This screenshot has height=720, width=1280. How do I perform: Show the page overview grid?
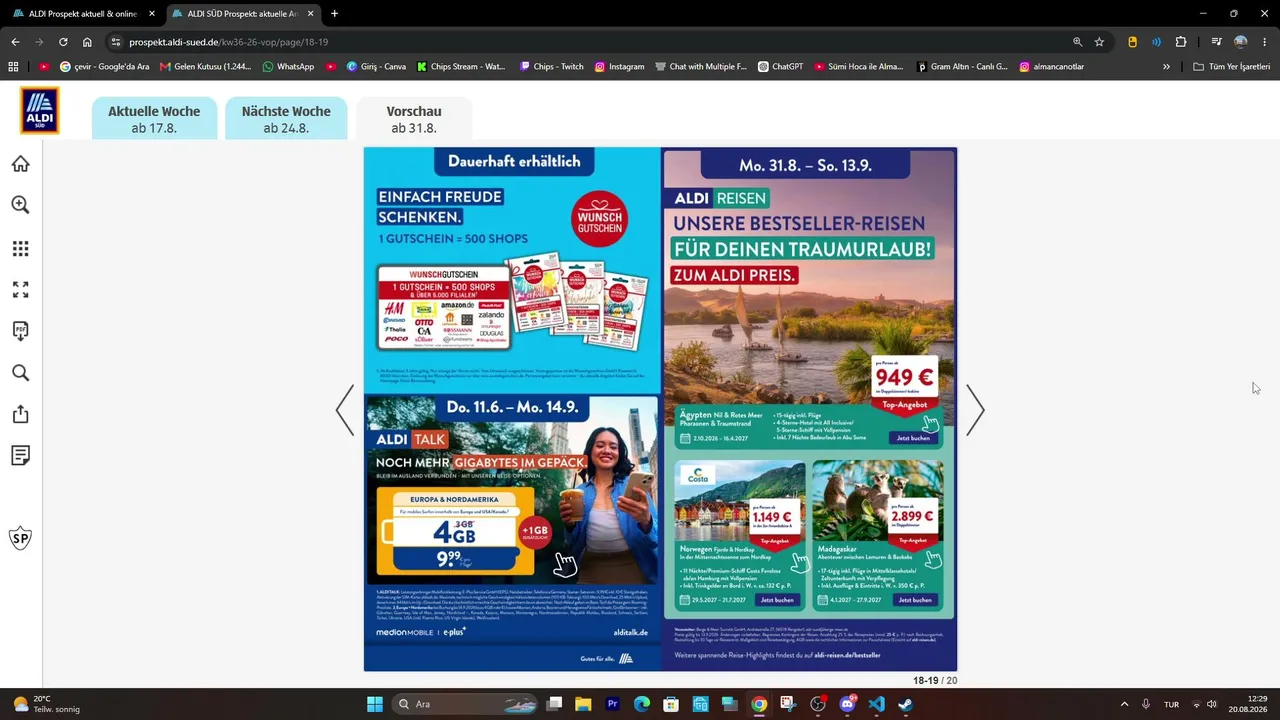pyautogui.click(x=20, y=248)
